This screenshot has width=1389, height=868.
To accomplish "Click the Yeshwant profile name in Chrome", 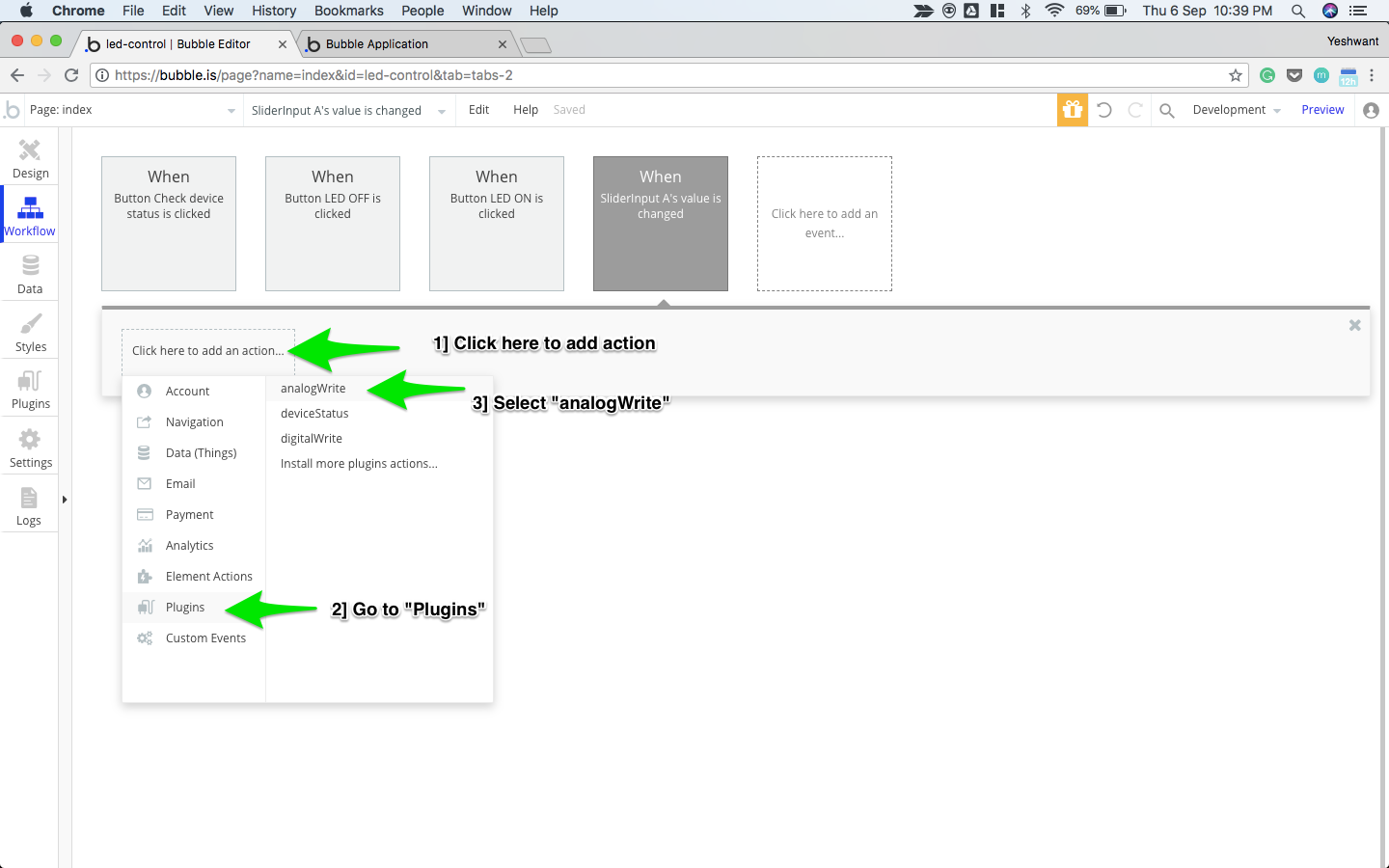I will 1352,41.
